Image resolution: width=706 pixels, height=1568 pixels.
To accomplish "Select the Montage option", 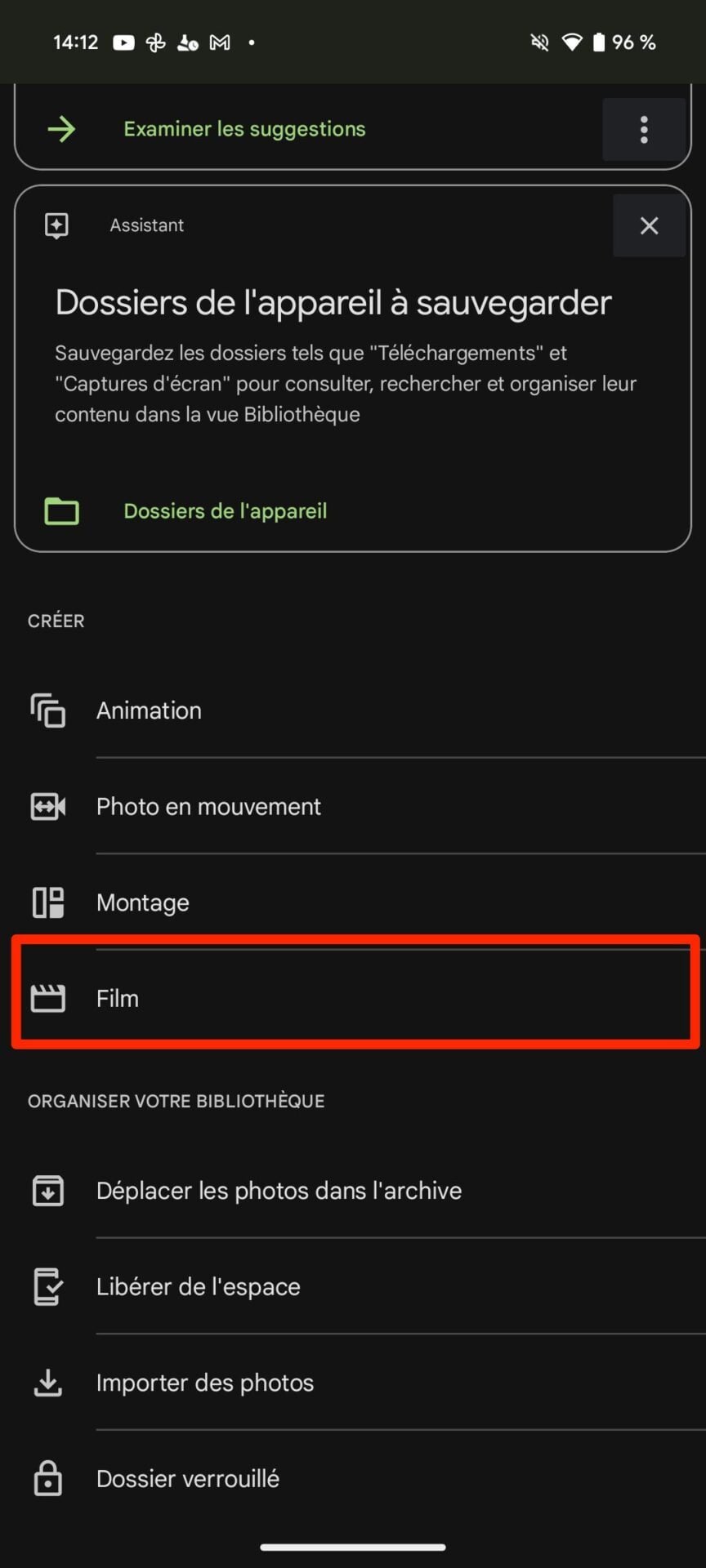I will [x=143, y=902].
